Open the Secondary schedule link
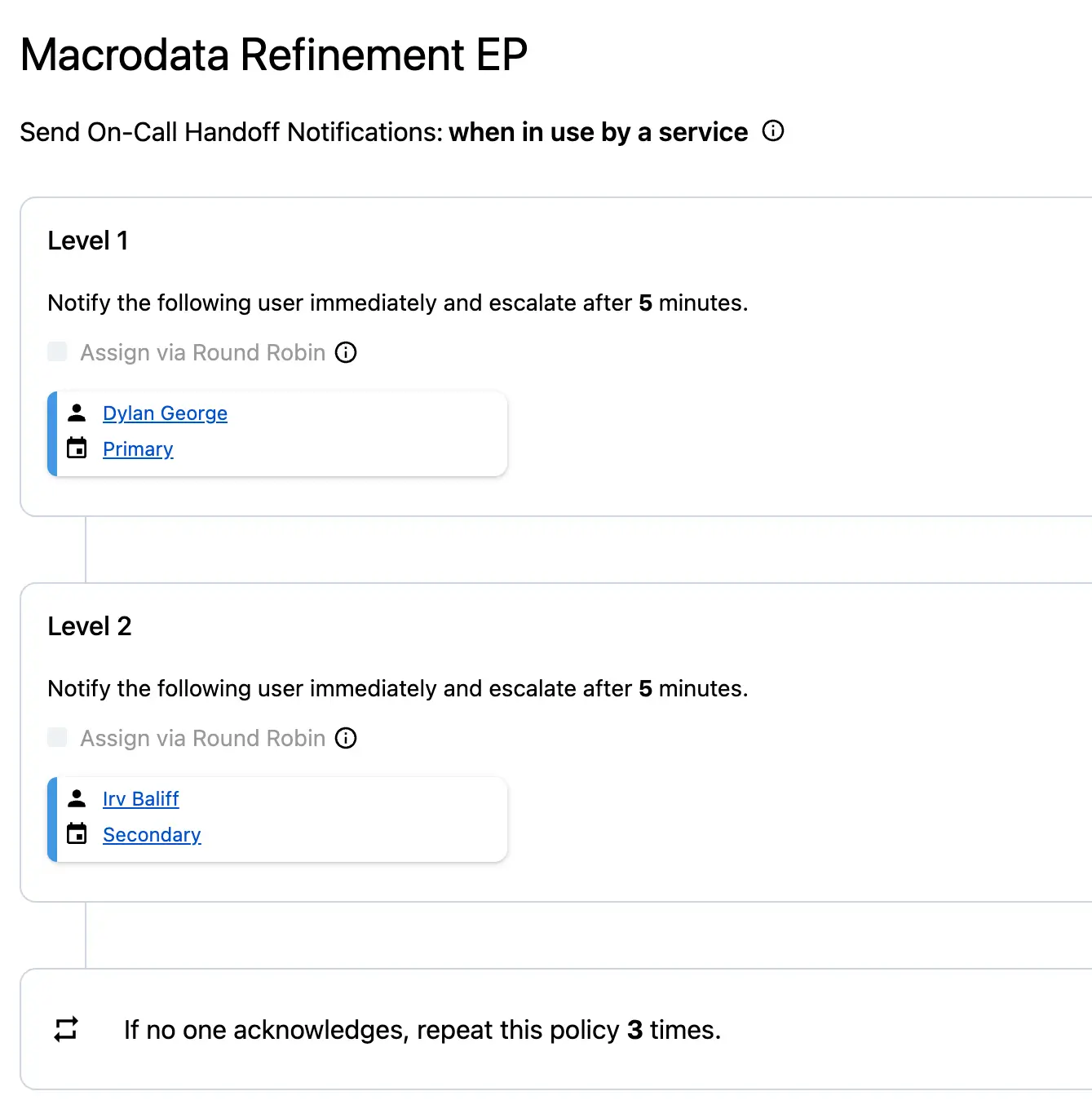Screen dimensions: 1092x1100 pyautogui.click(x=152, y=835)
